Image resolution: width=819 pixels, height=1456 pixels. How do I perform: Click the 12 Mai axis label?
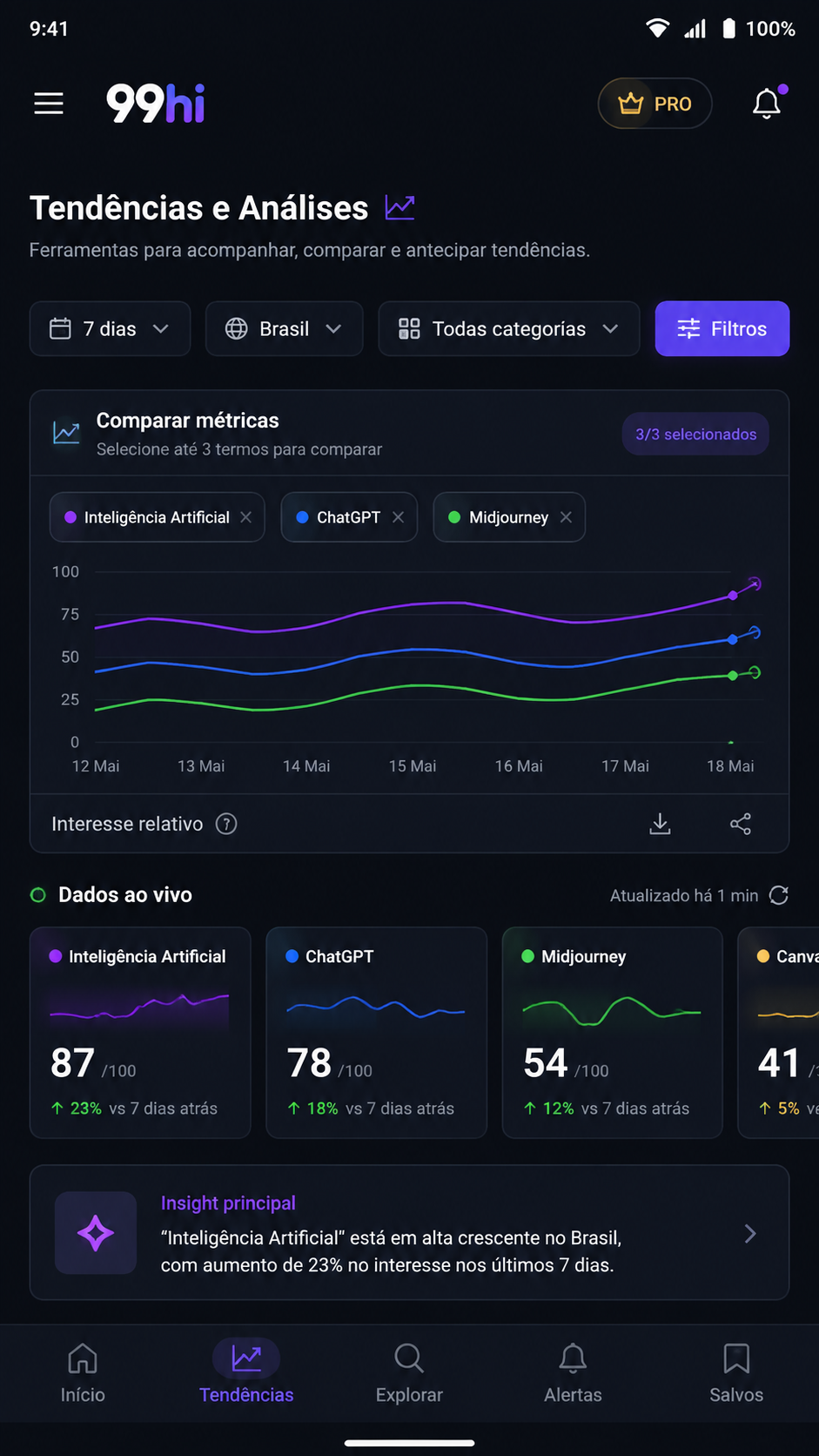[x=96, y=766]
